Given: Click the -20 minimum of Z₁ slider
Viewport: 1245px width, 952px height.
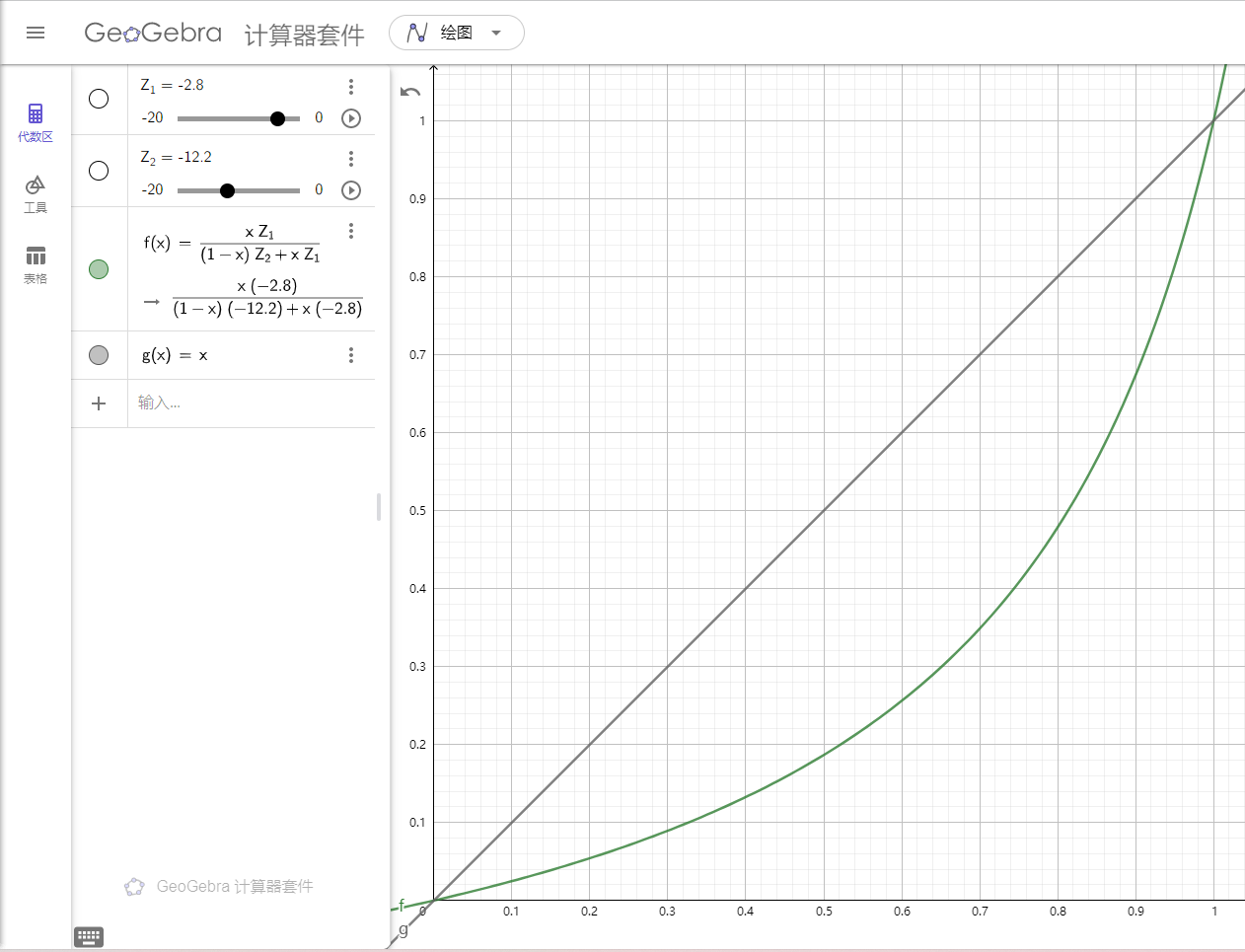Looking at the screenshot, I should (153, 117).
